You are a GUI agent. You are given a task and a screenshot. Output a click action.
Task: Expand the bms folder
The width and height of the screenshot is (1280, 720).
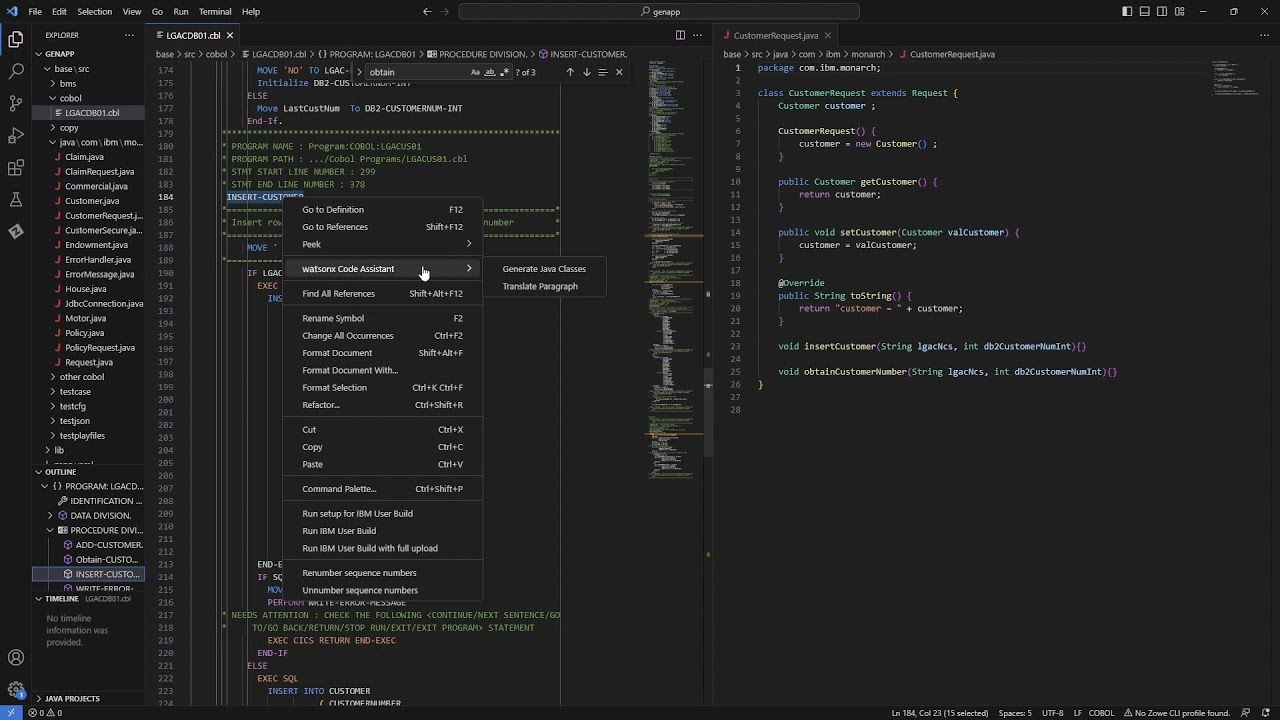point(68,84)
